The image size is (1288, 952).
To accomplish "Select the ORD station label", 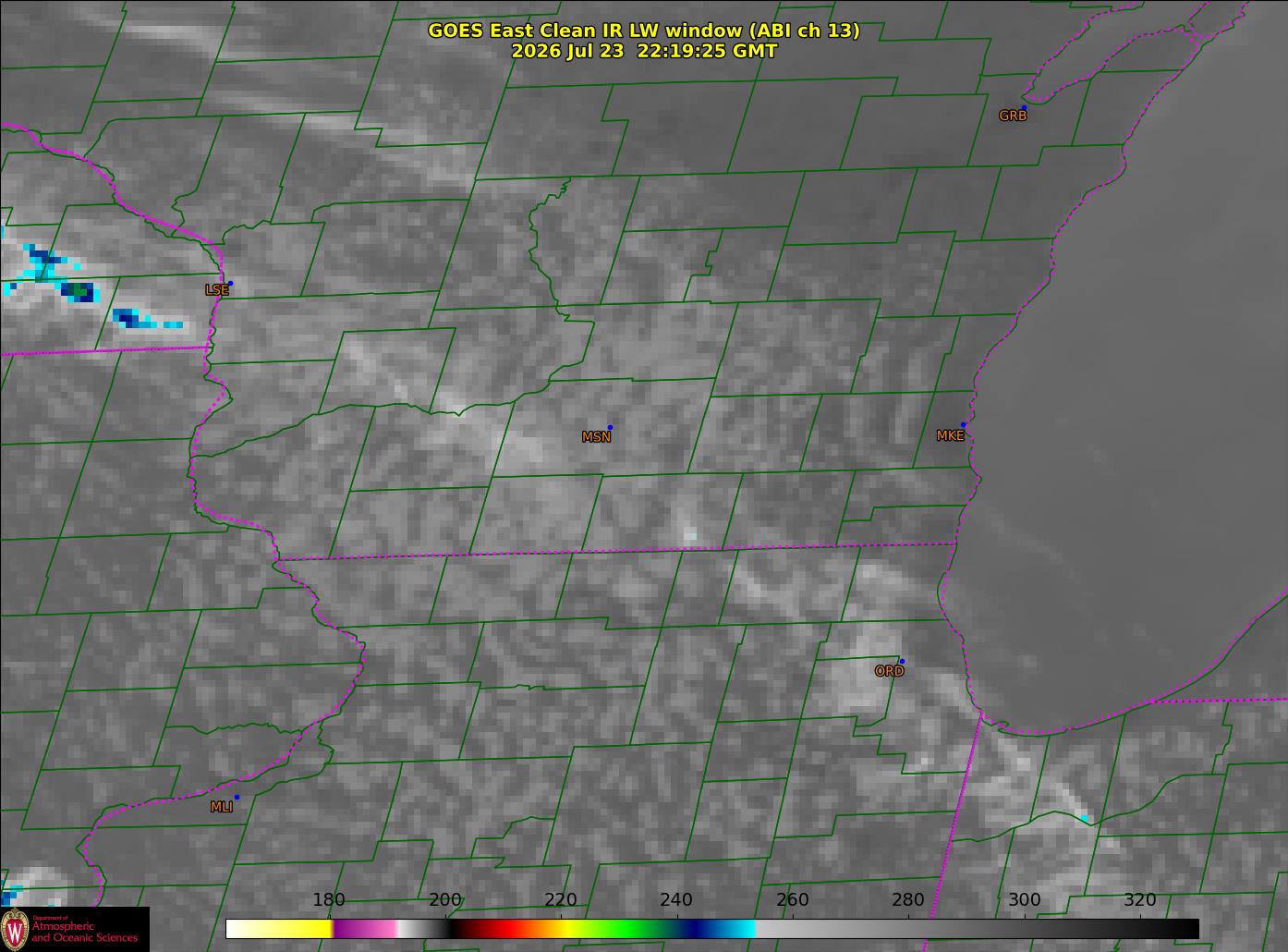I will pos(889,672).
